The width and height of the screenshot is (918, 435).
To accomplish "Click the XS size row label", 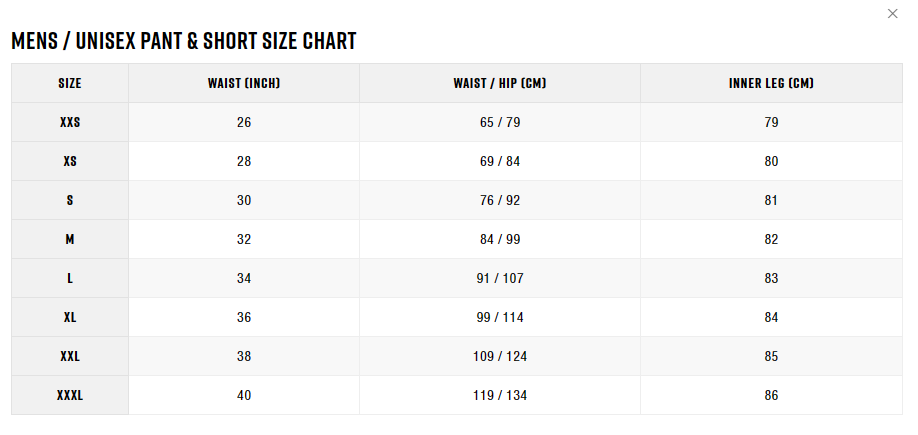I will 70,161.
